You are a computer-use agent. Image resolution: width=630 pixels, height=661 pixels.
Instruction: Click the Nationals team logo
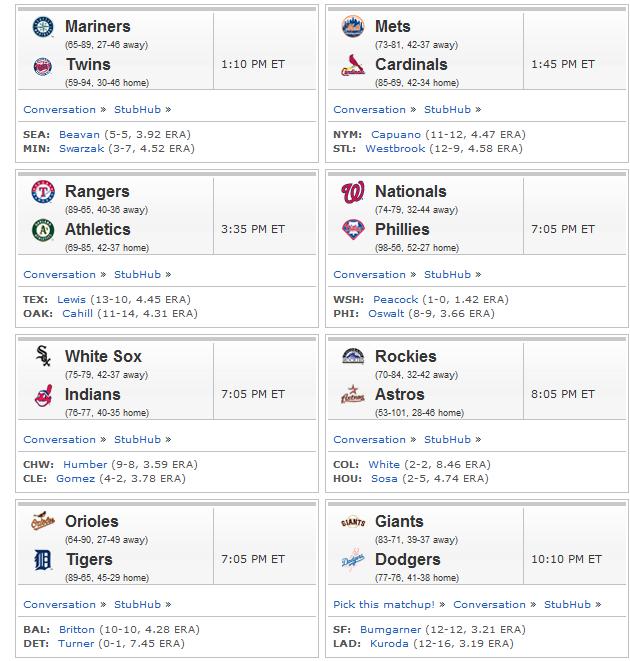point(353,192)
